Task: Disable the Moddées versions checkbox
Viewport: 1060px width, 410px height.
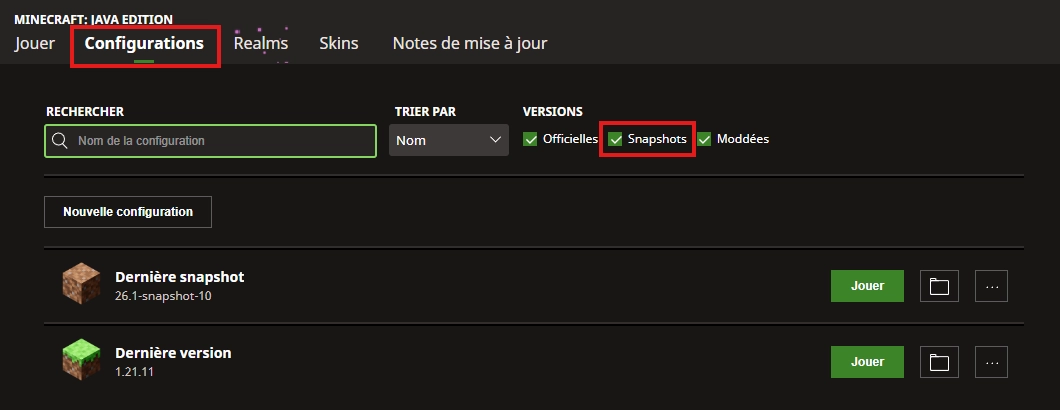Action: click(704, 139)
